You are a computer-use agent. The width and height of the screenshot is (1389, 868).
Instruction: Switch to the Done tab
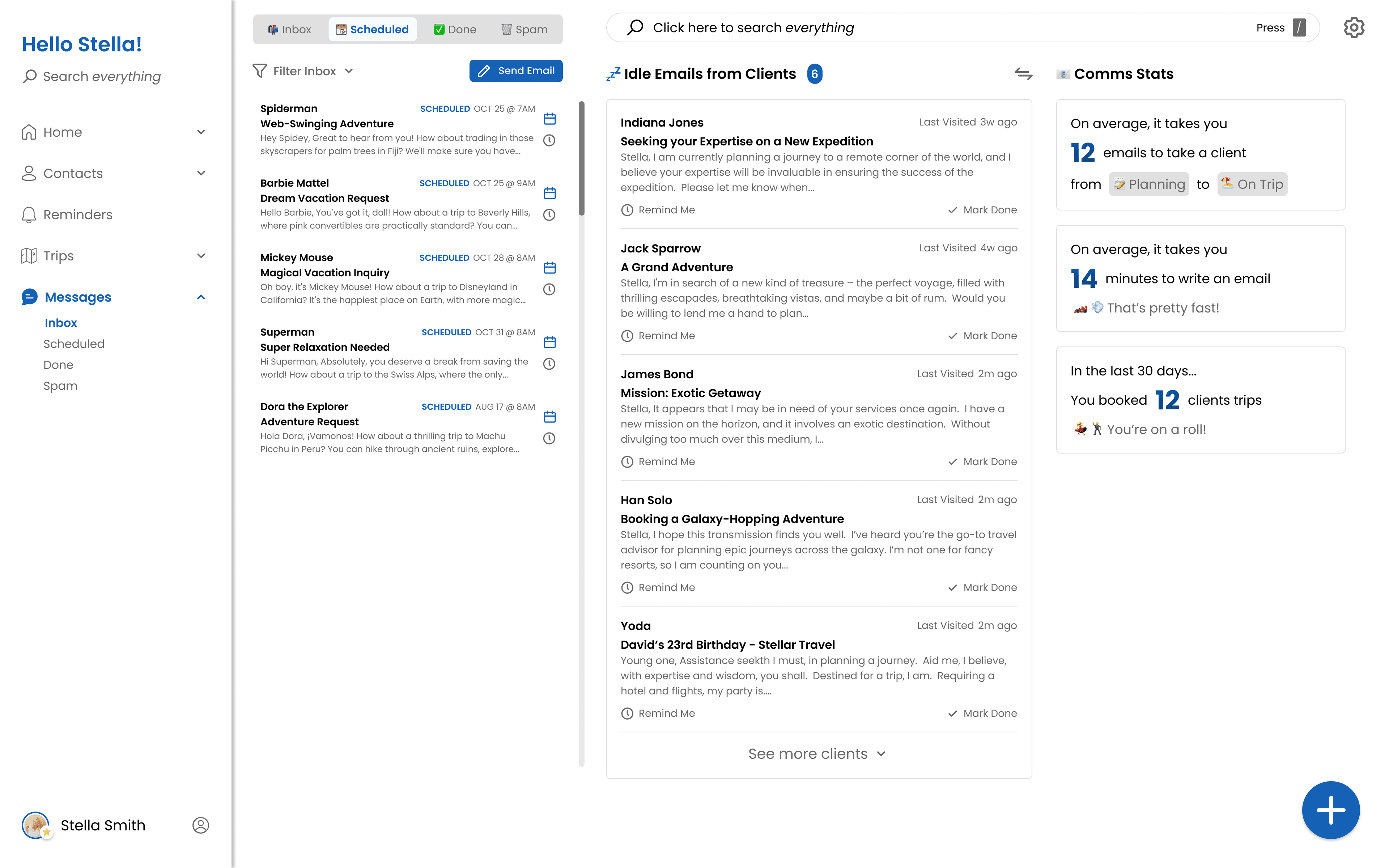click(455, 29)
